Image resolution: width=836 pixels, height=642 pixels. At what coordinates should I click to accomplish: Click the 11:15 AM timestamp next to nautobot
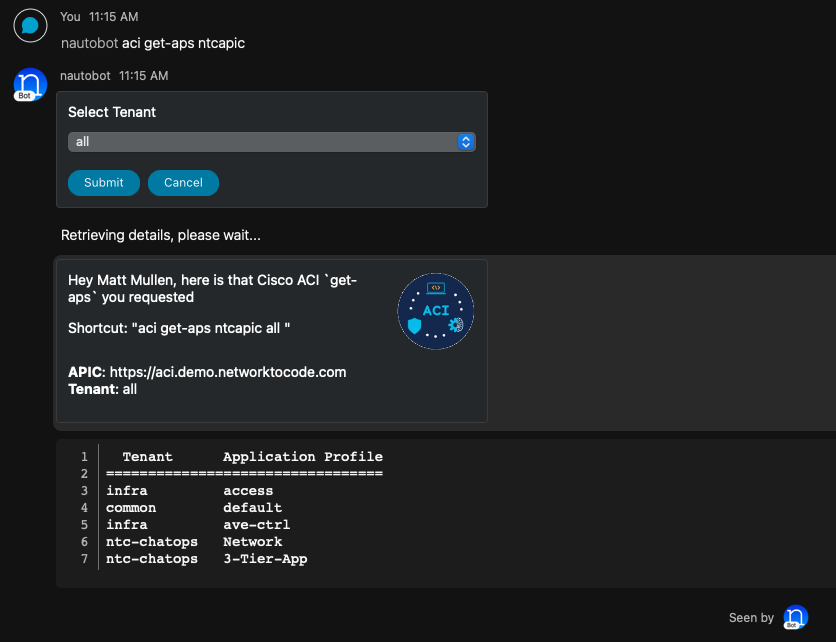point(143,76)
